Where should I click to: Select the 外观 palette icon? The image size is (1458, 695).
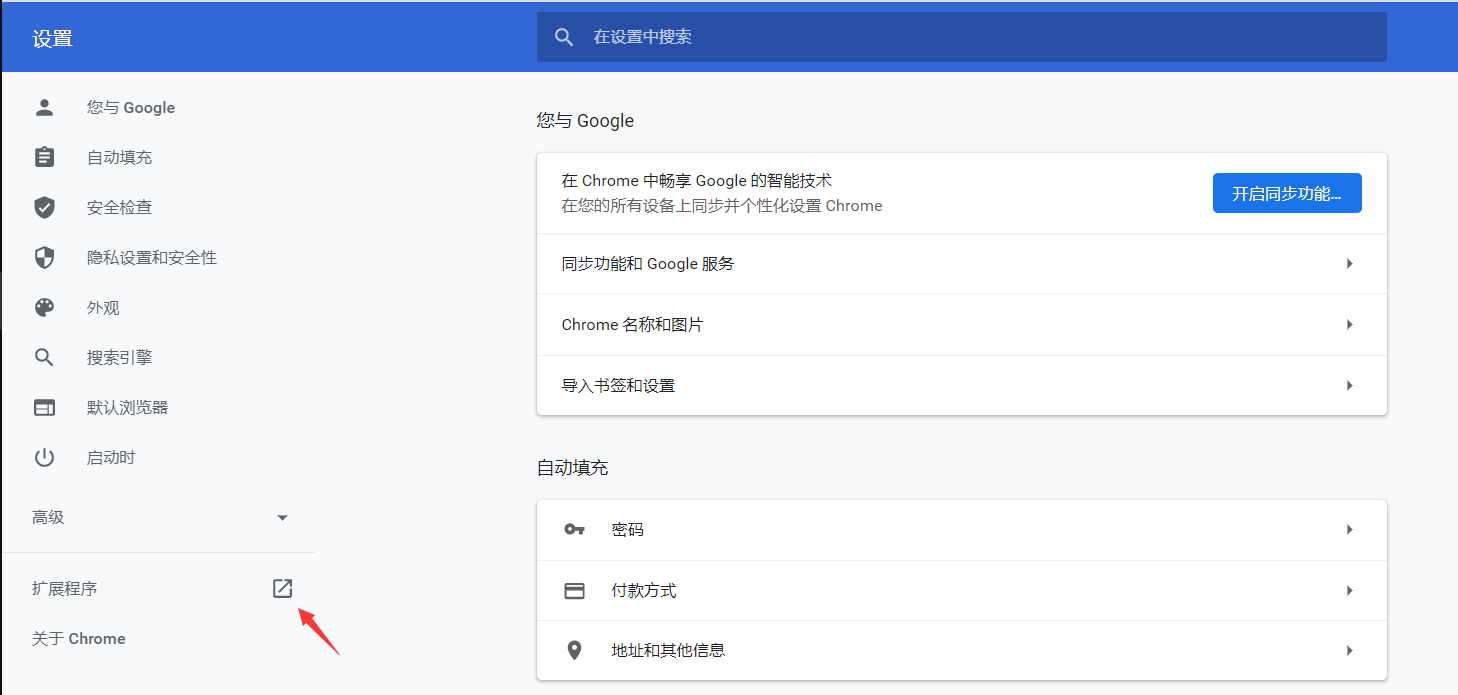pyautogui.click(x=44, y=307)
